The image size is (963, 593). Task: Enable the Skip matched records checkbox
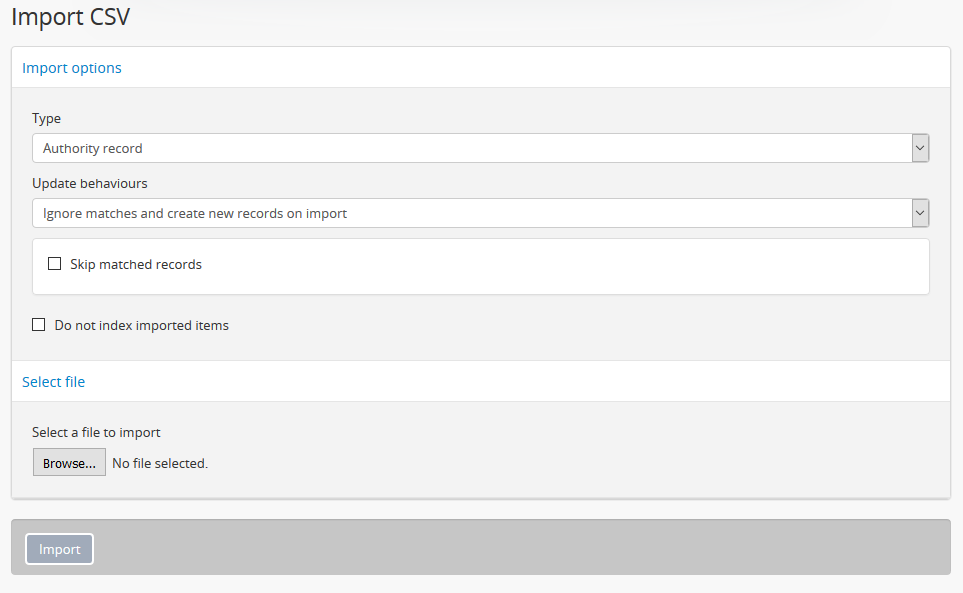55,264
